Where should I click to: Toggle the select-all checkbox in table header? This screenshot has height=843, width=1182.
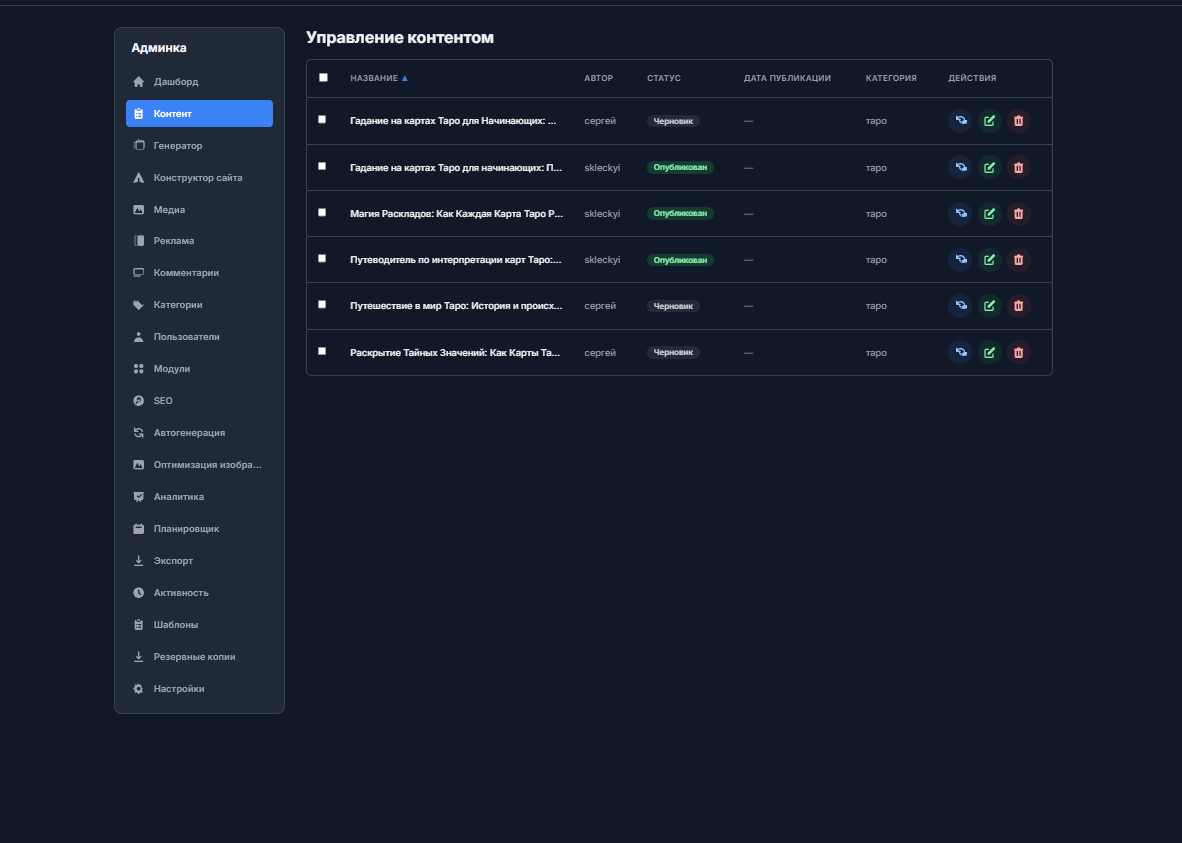click(323, 78)
